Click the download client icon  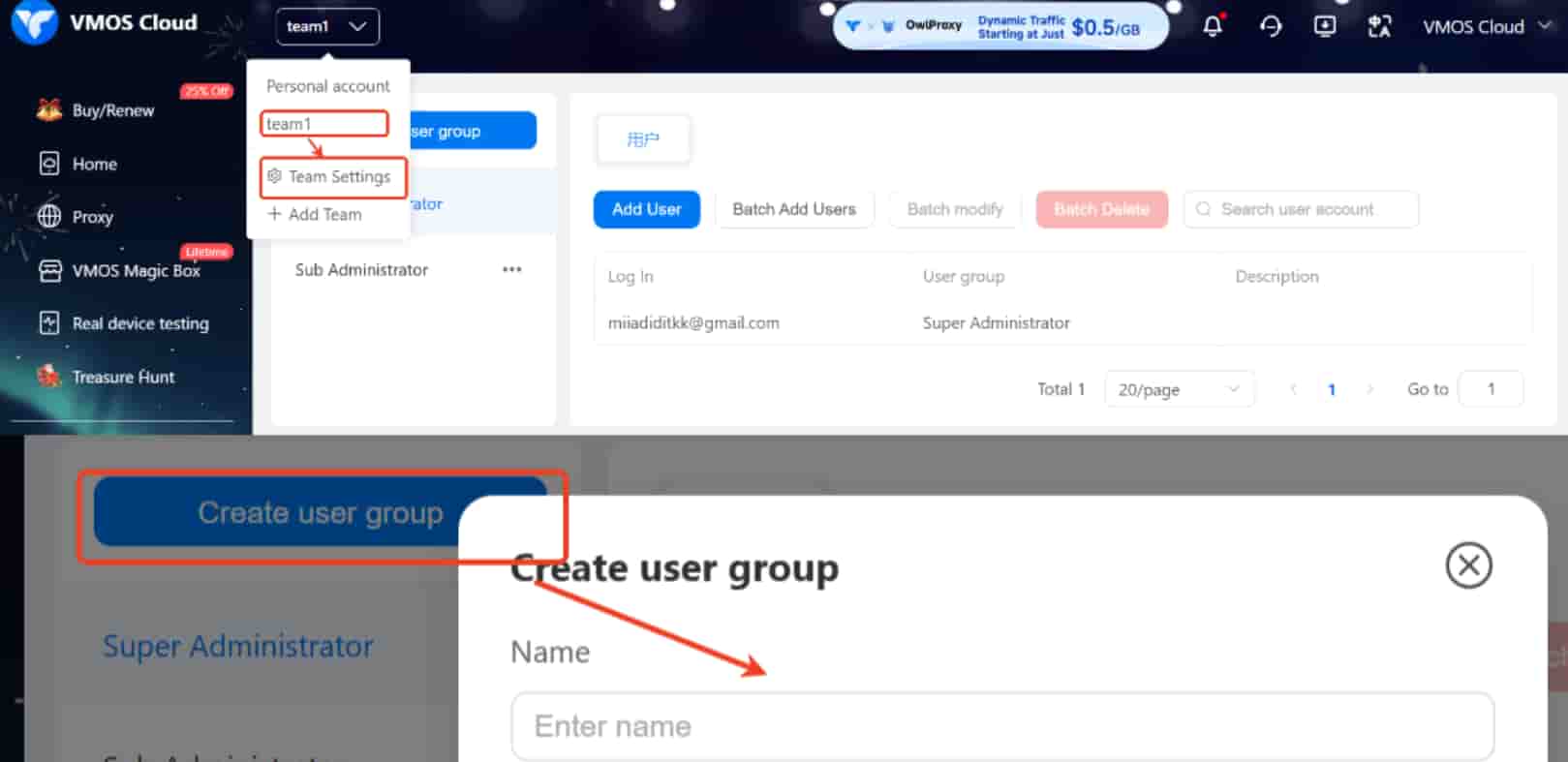pos(1324,26)
